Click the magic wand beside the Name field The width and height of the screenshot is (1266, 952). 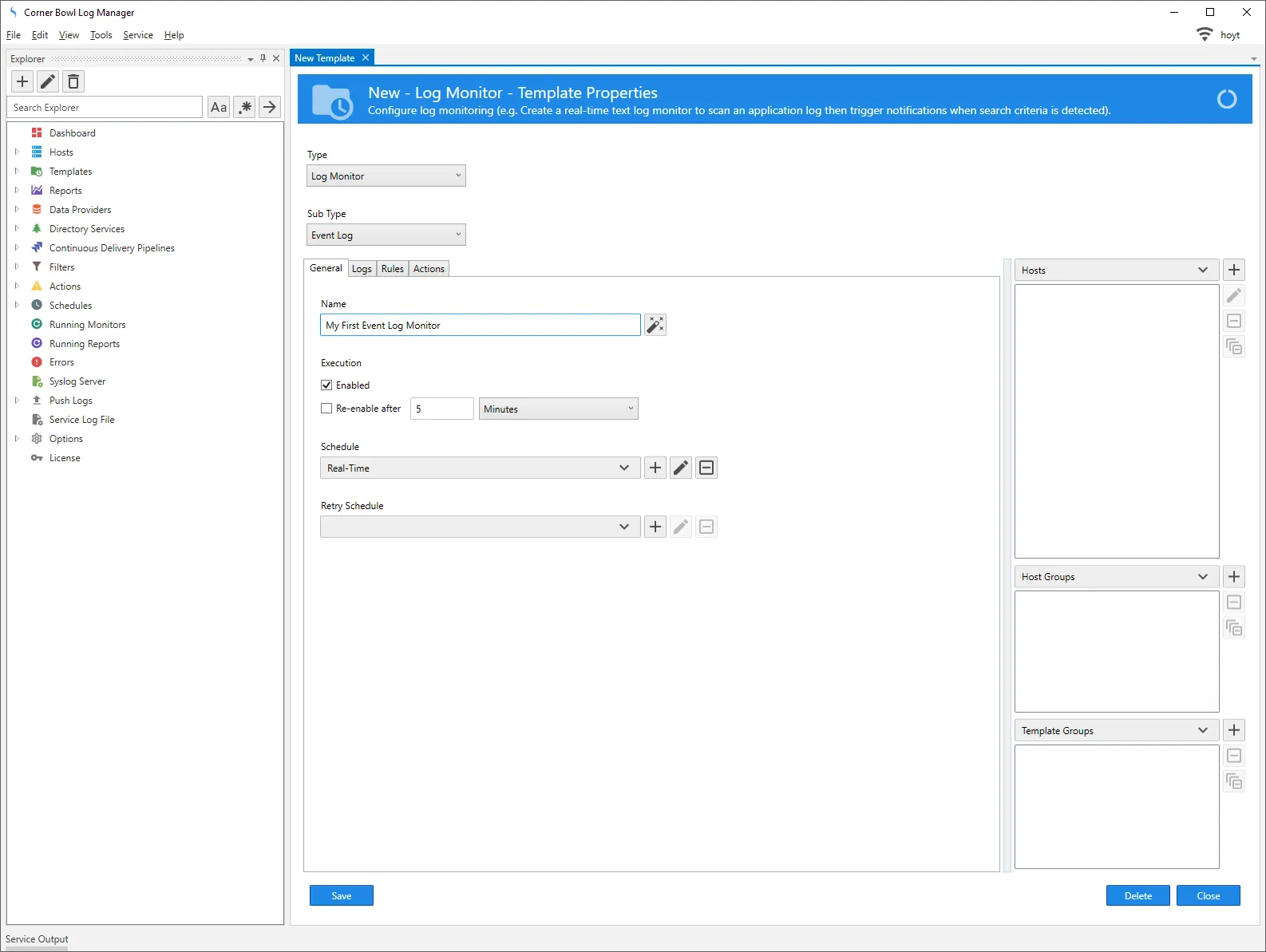[x=655, y=325]
